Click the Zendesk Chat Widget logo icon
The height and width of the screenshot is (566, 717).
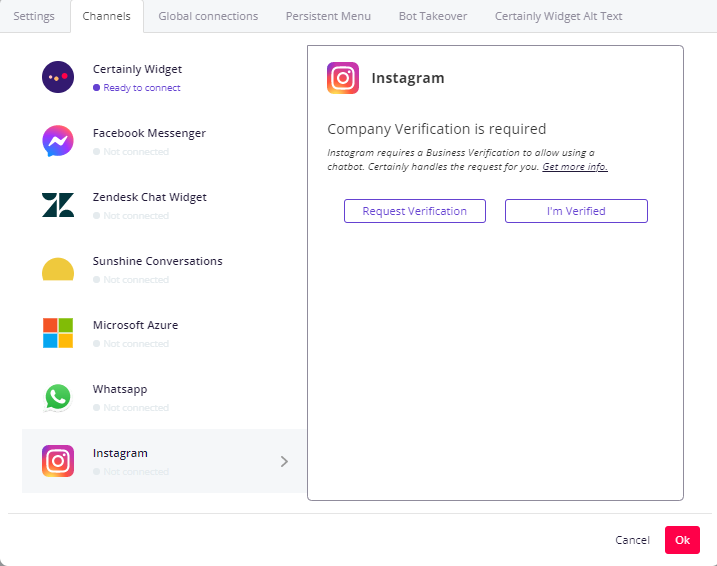point(58,205)
